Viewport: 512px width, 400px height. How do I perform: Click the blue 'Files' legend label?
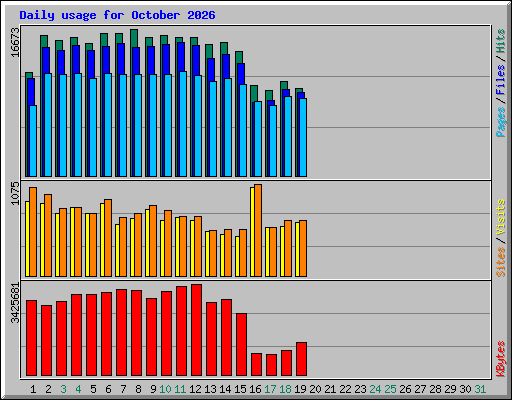coord(501,79)
